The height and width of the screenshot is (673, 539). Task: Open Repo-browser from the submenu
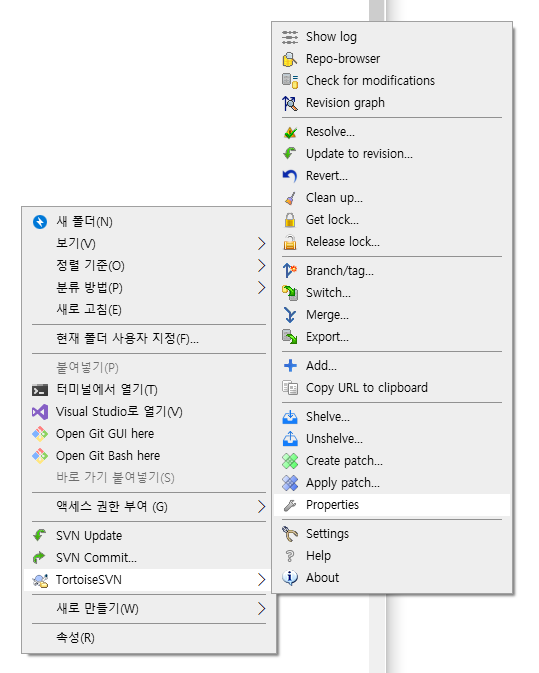point(392,59)
